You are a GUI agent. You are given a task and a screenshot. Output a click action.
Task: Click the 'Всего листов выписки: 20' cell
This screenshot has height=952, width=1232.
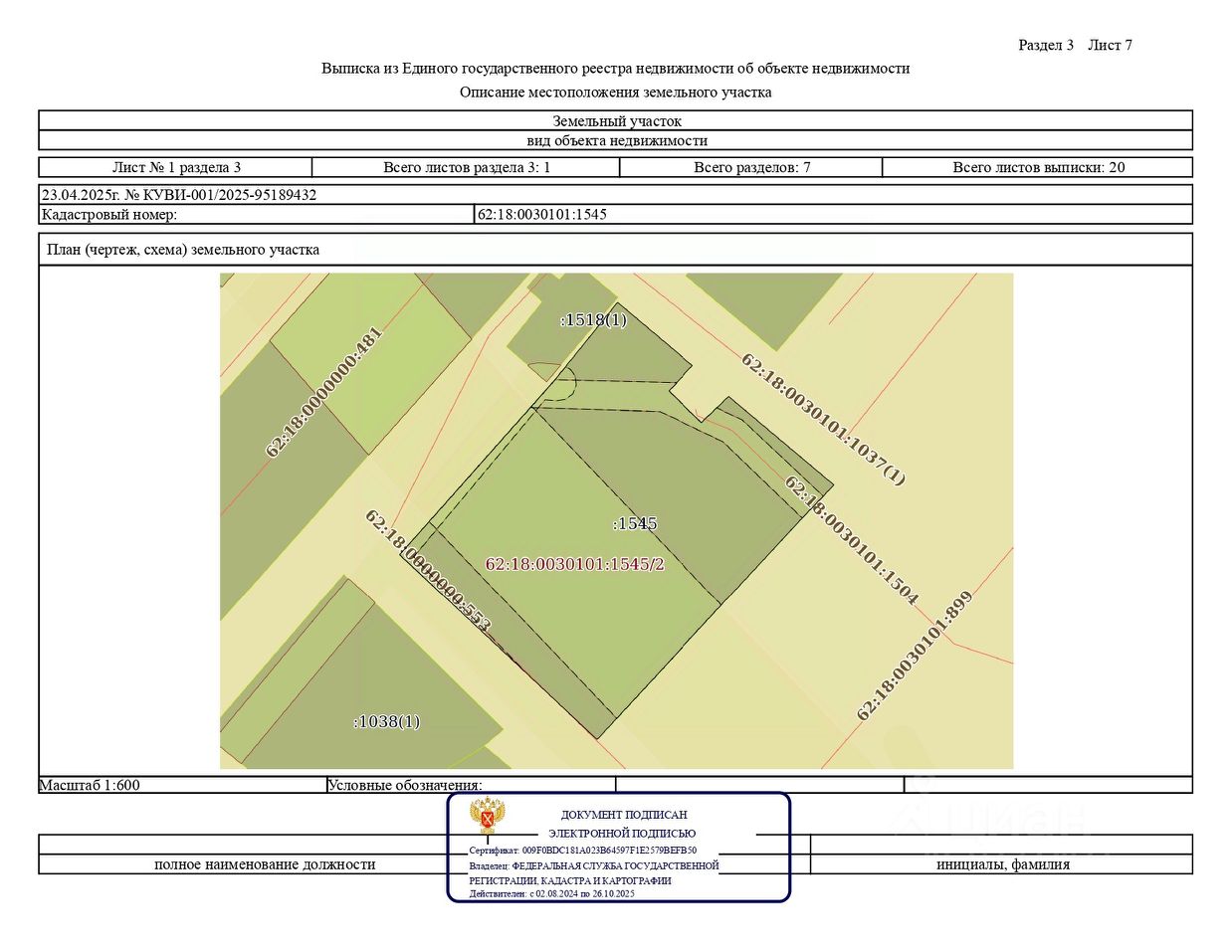(x=1038, y=167)
